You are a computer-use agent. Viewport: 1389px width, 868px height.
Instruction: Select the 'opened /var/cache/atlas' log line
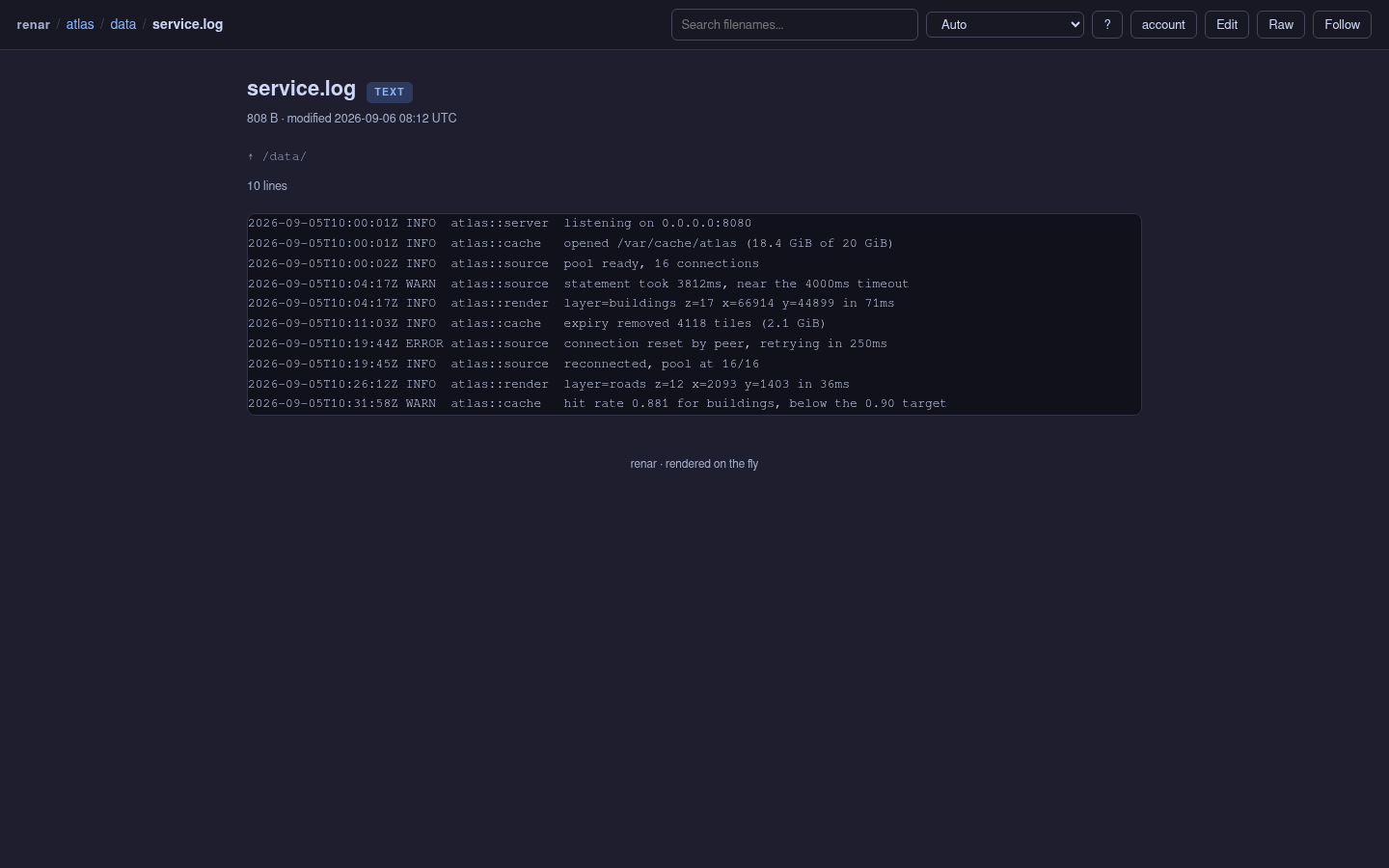570,243
